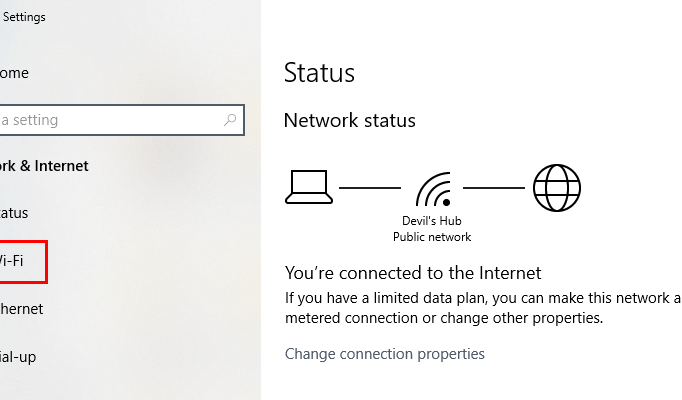Click the Network & Internet section heading
Image resolution: width=682 pixels, height=400 pixels.
click(x=44, y=166)
